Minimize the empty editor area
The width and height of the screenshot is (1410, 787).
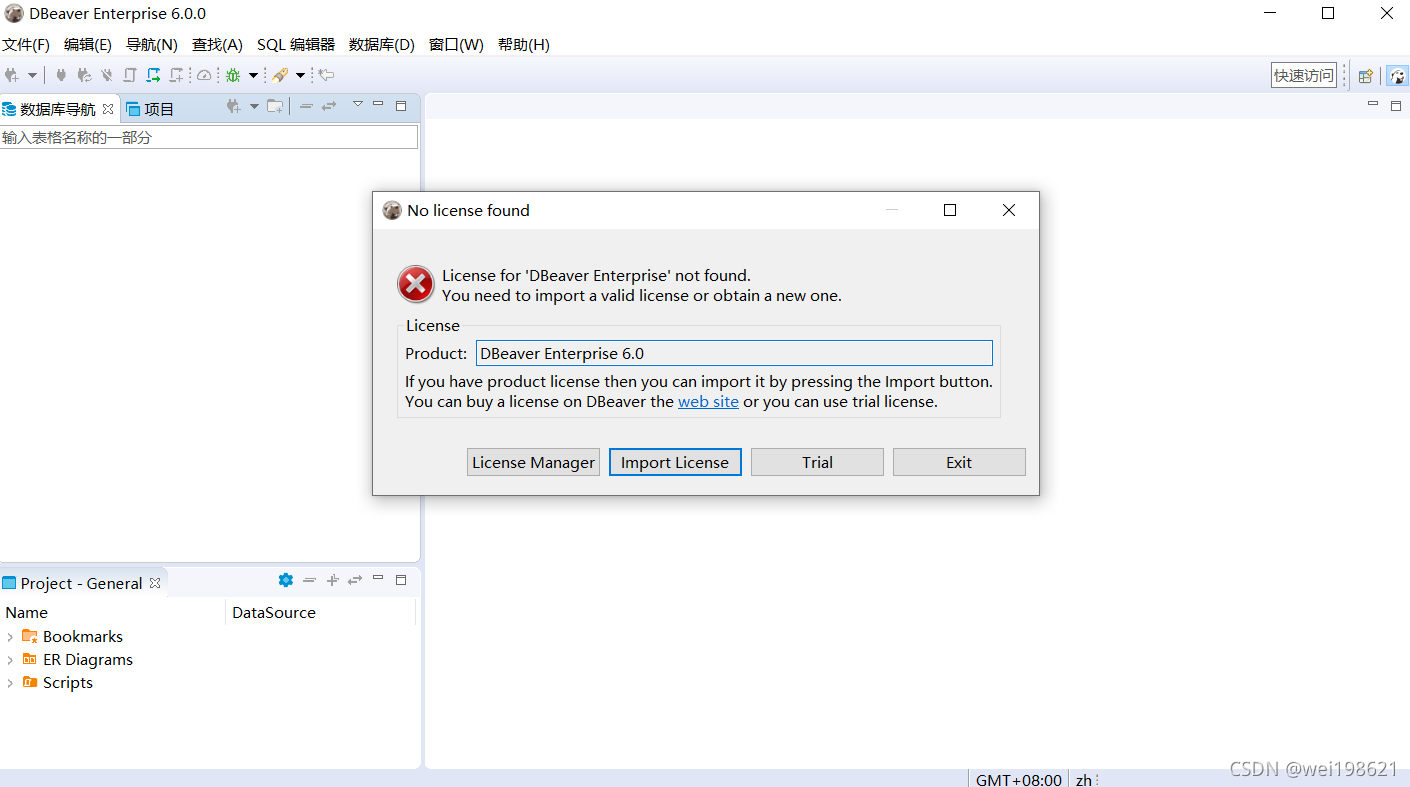pyautogui.click(x=1373, y=104)
